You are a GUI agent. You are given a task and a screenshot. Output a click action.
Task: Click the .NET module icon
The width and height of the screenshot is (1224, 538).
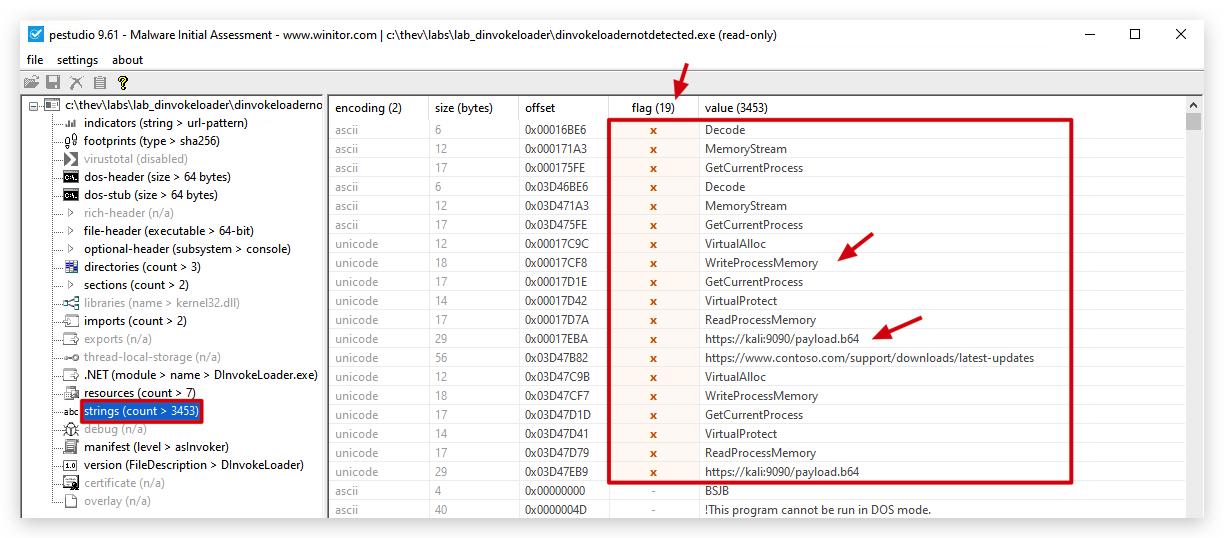[71, 375]
